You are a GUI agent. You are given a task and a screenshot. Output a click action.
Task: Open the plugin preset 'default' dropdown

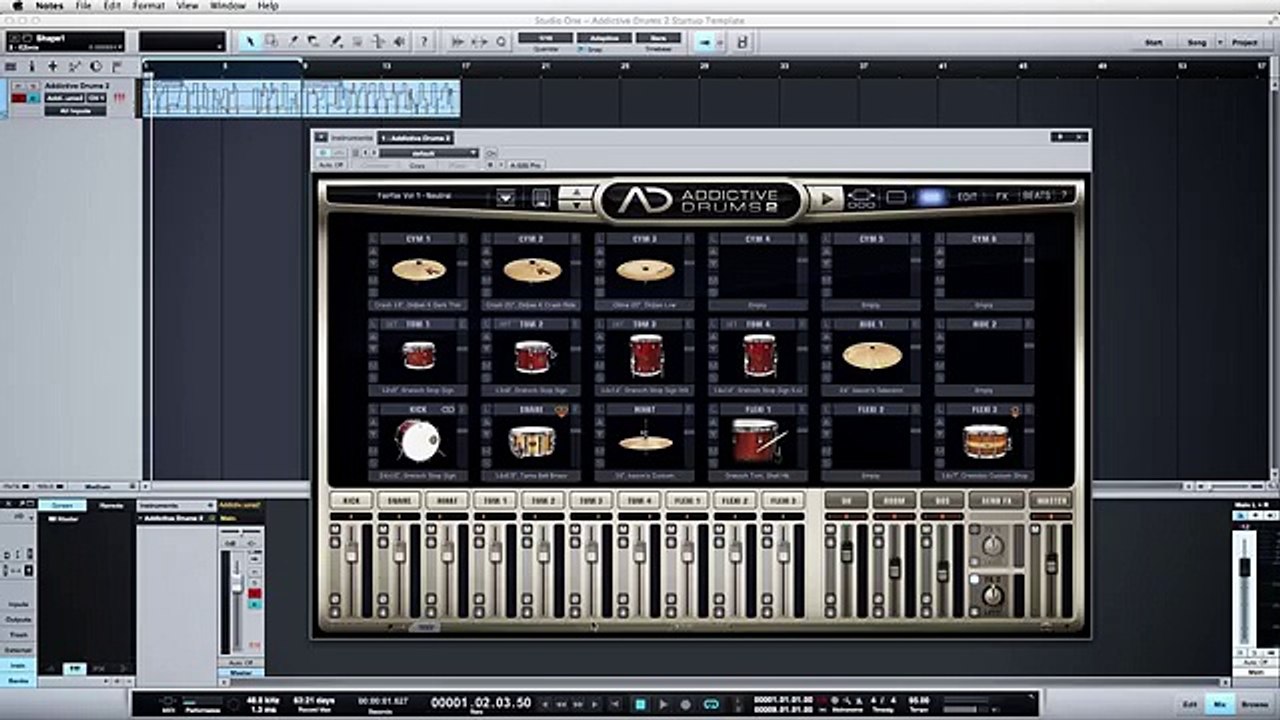[430, 153]
